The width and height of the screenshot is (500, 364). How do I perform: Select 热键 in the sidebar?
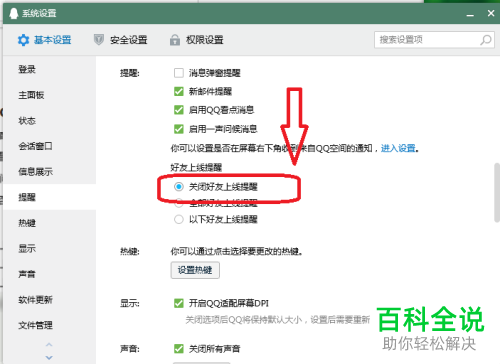pos(49,223)
